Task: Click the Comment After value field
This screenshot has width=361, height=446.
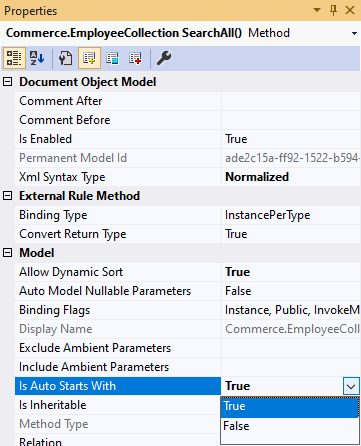Action: coord(291,101)
